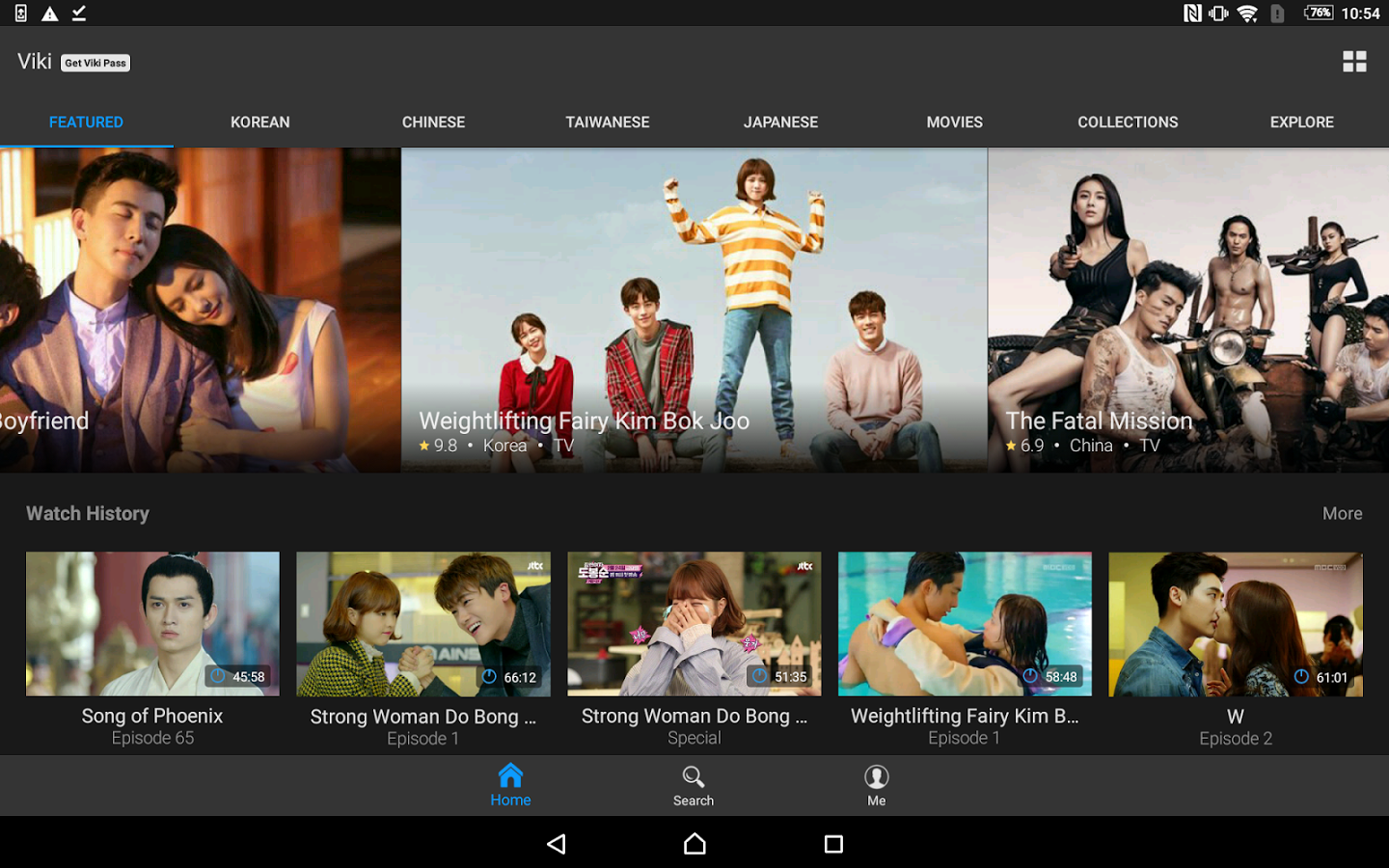Tap the Episode 2 label under W

pos(1236,739)
